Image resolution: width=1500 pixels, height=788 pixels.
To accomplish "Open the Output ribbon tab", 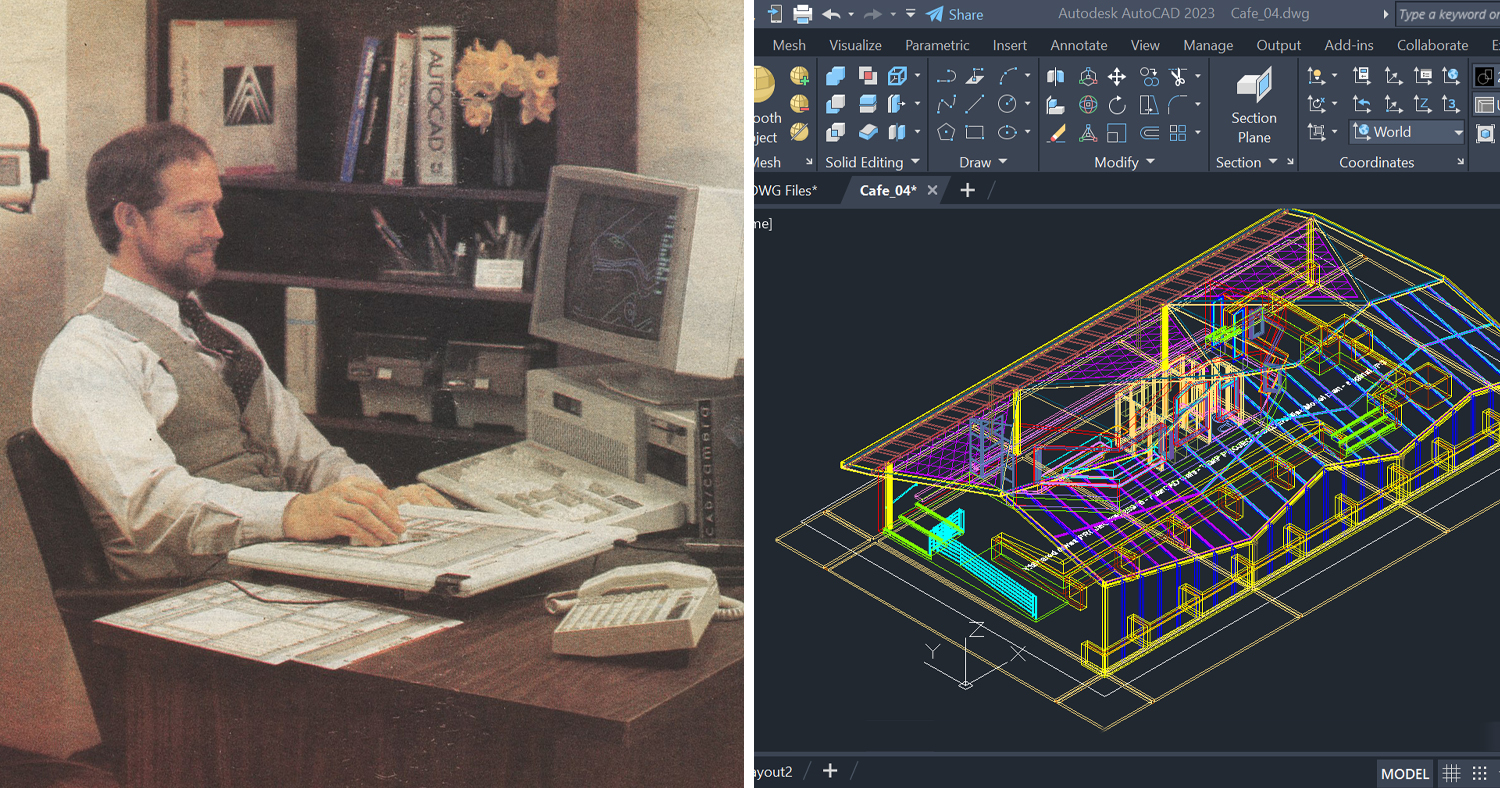I will 1279,45.
